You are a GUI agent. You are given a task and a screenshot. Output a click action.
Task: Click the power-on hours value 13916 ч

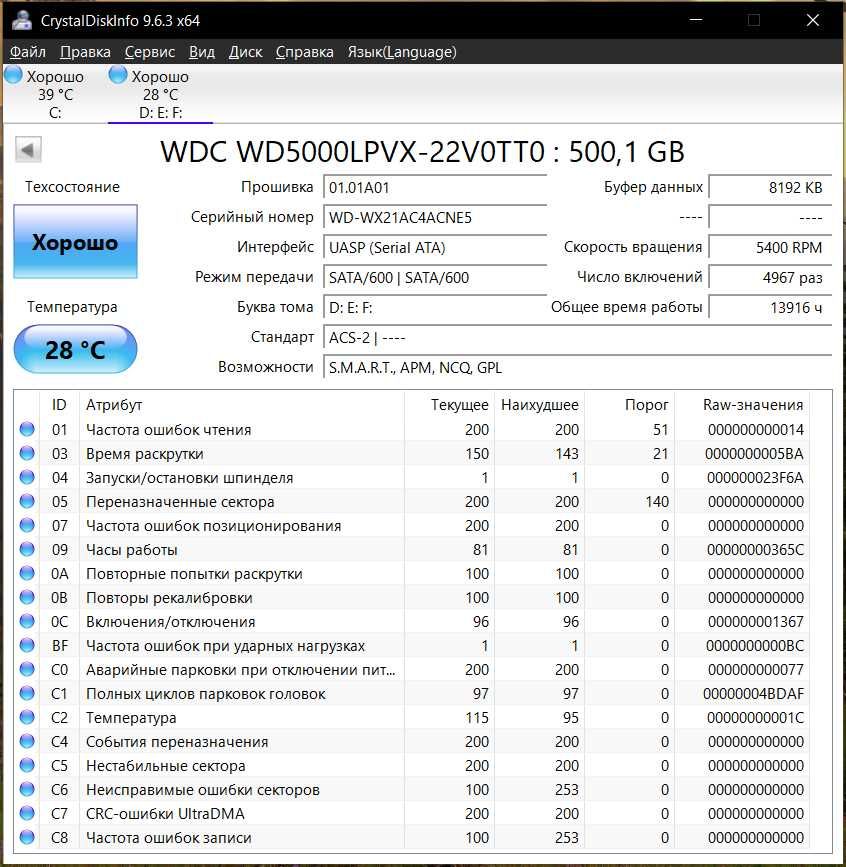pyautogui.click(x=770, y=307)
